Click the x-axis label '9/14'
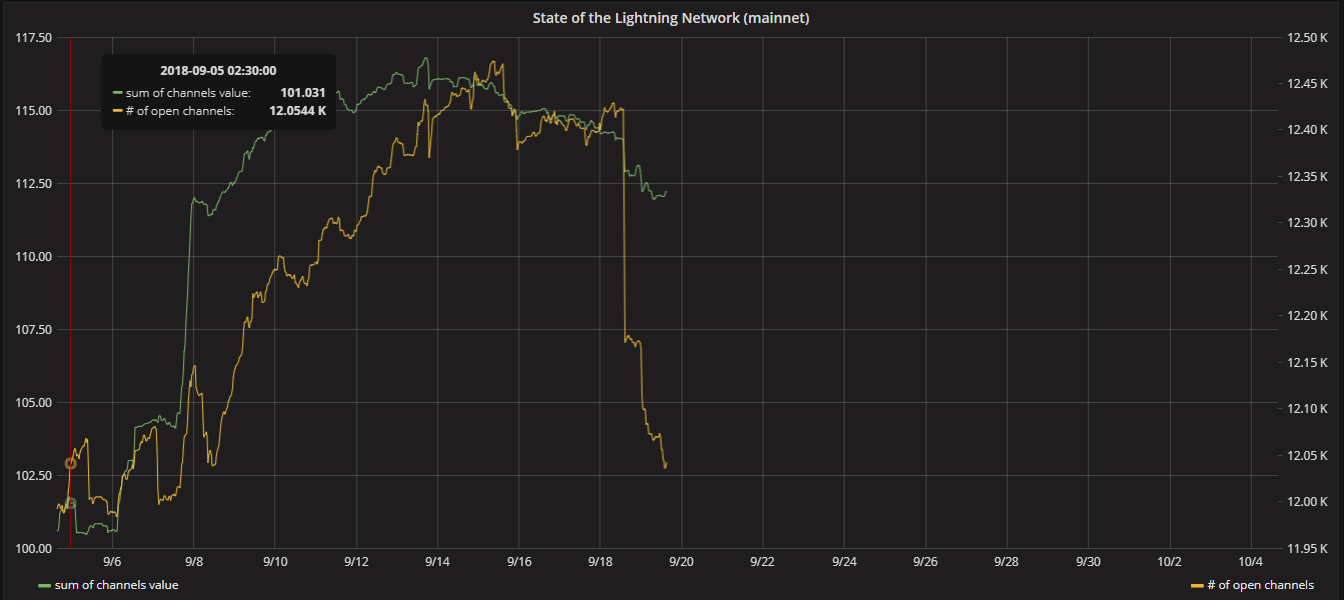 [x=438, y=562]
